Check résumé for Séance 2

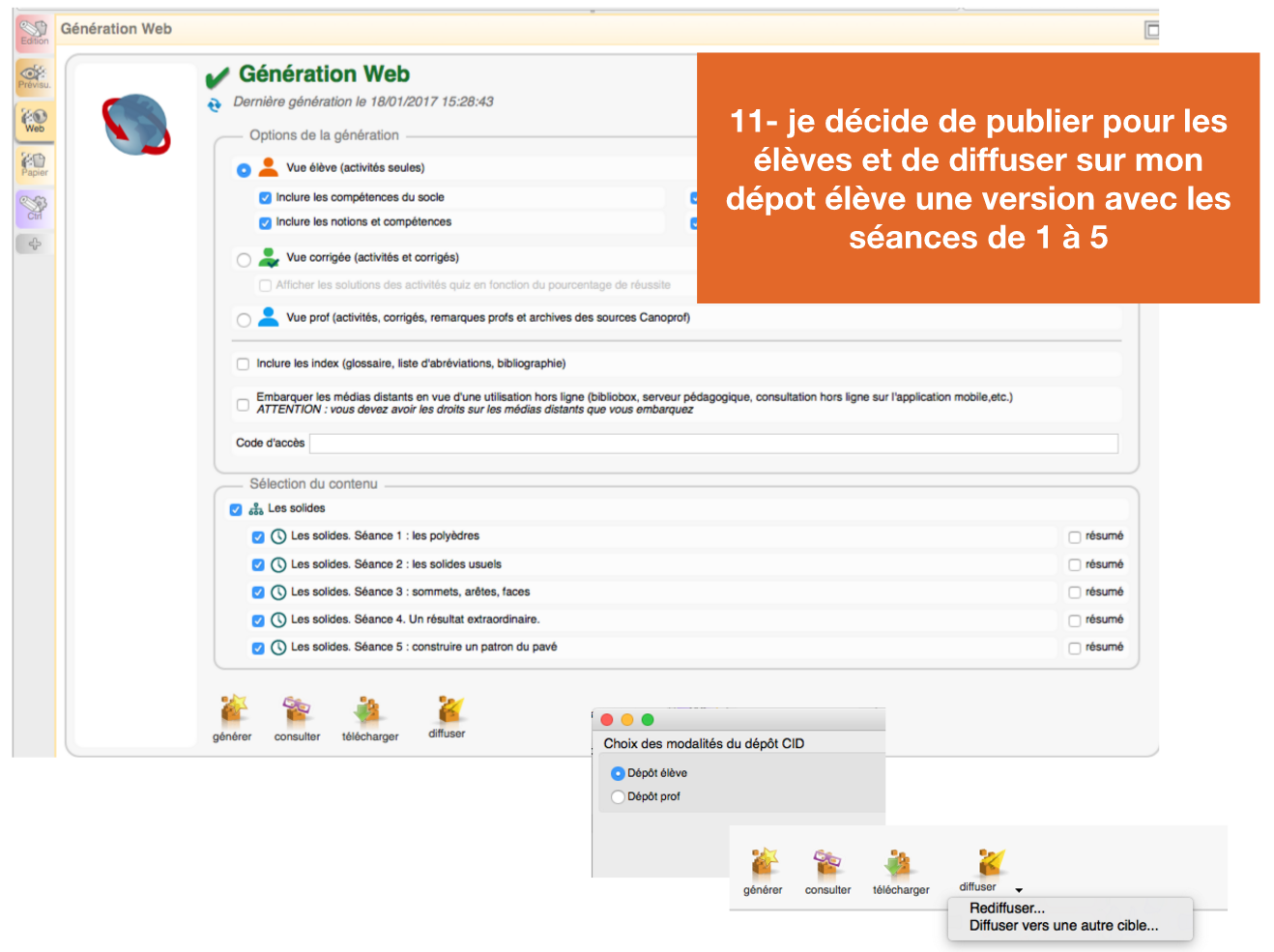(x=1074, y=565)
